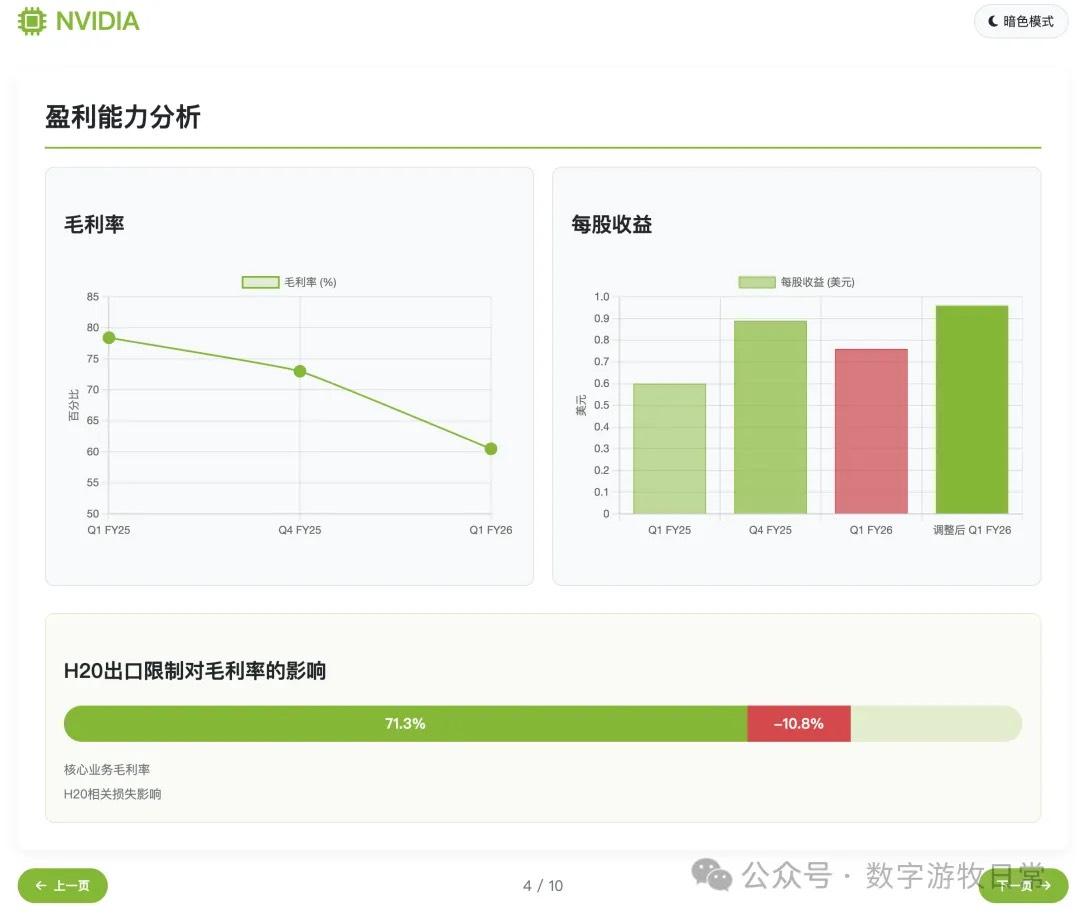1080x919 pixels.
Task: Click the Q4 FY25 data point on the line chart
Action: pyautogui.click(x=300, y=371)
